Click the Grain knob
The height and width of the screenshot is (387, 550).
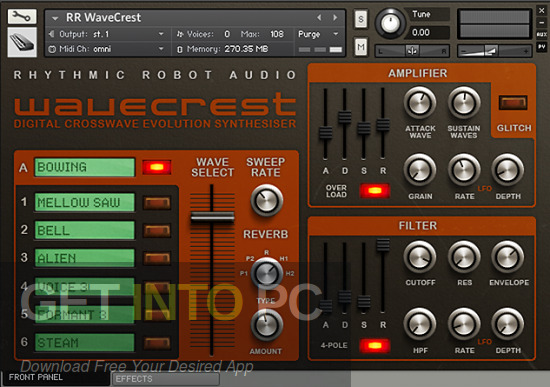pos(420,170)
